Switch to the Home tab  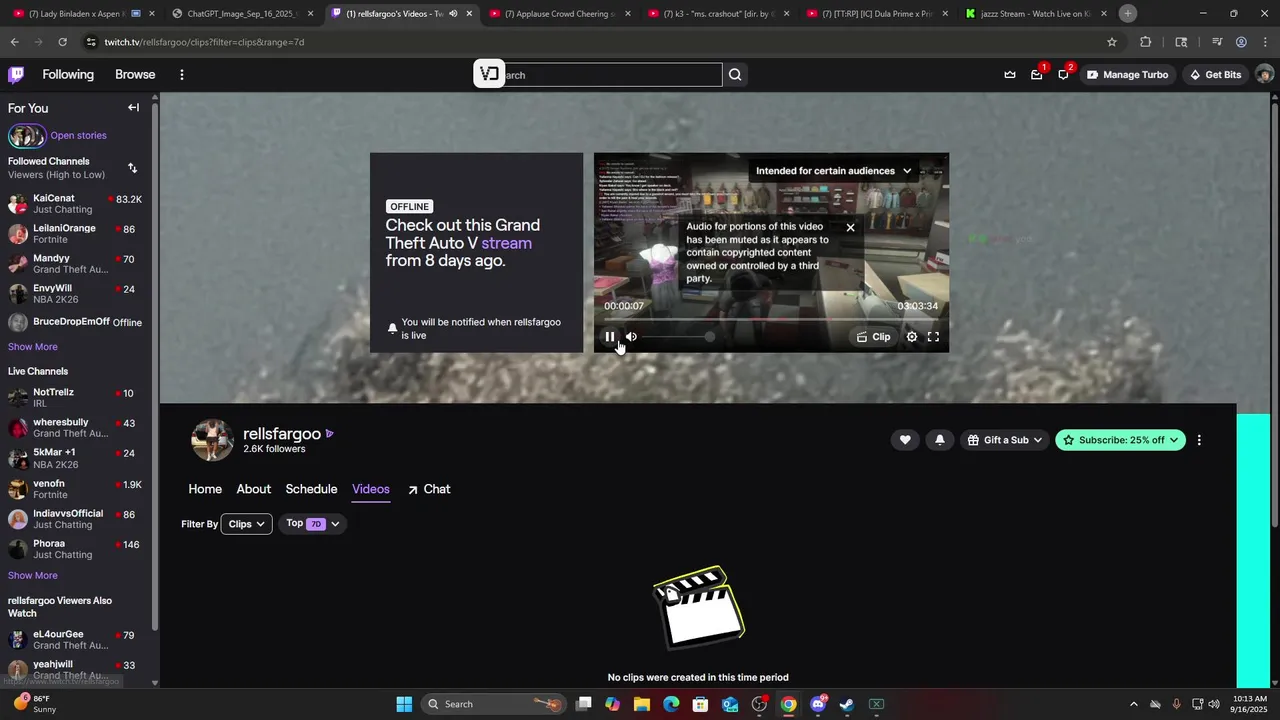(205, 489)
